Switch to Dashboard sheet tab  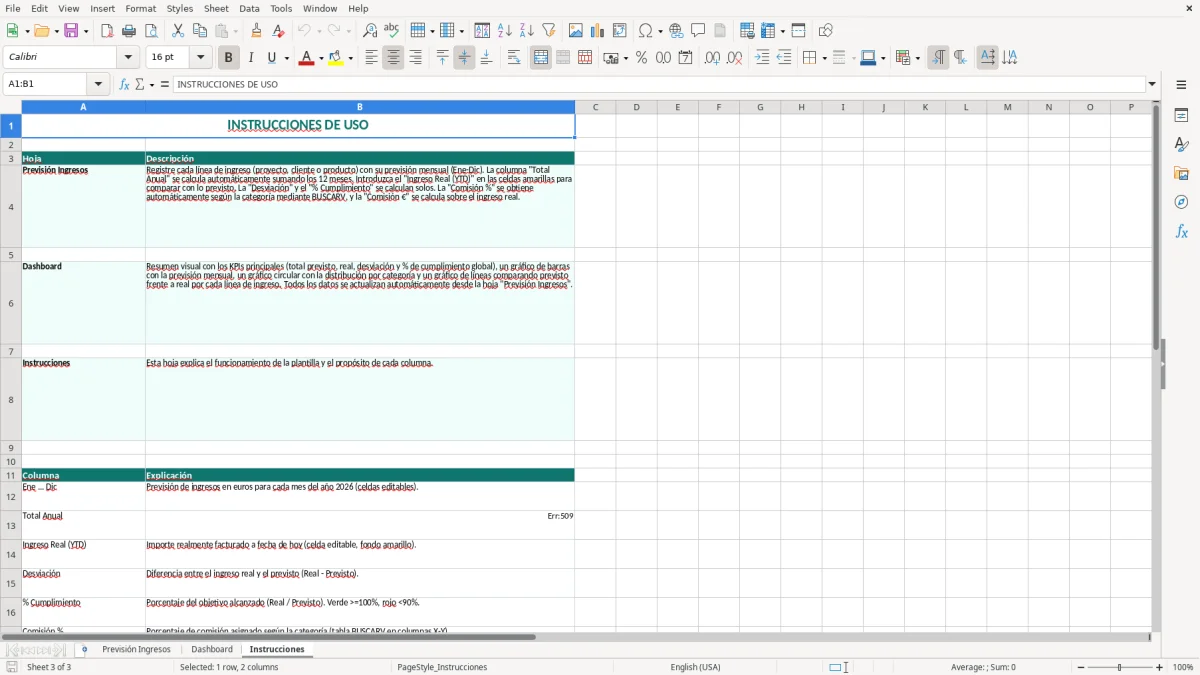point(212,649)
